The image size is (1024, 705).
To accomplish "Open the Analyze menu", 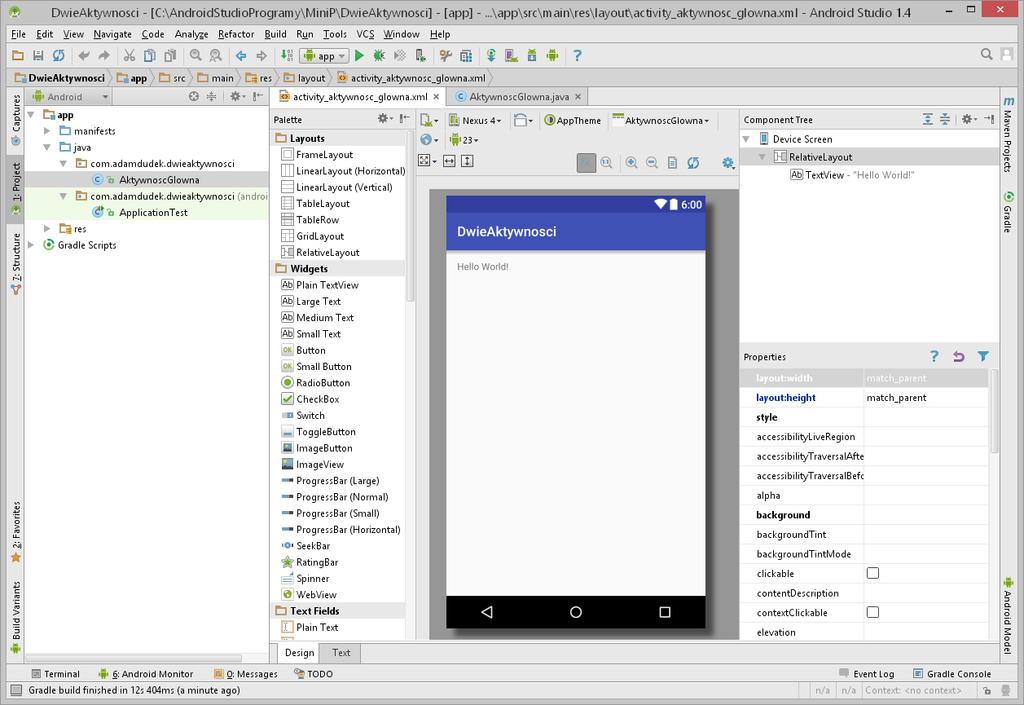I will 191,34.
